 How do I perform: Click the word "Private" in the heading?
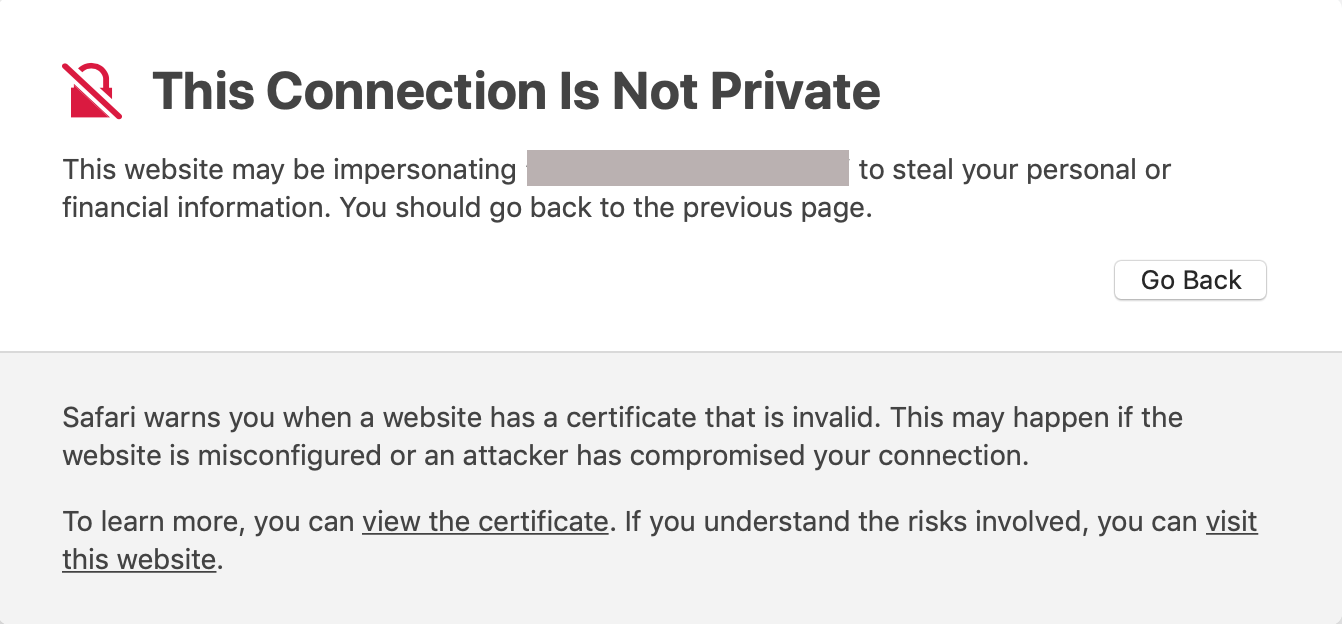click(x=795, y=91)
